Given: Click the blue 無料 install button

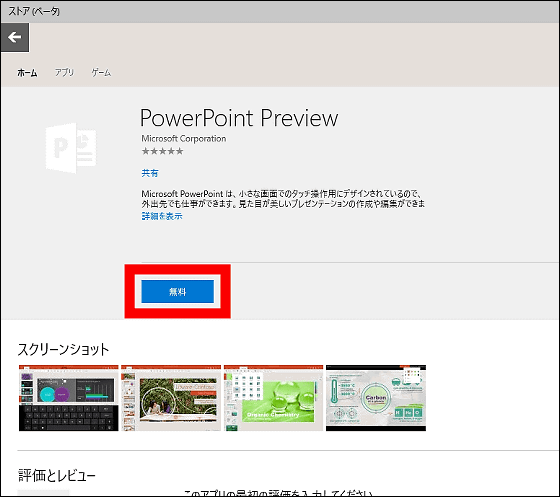Looking at the screenshot, I should (178, 292).
